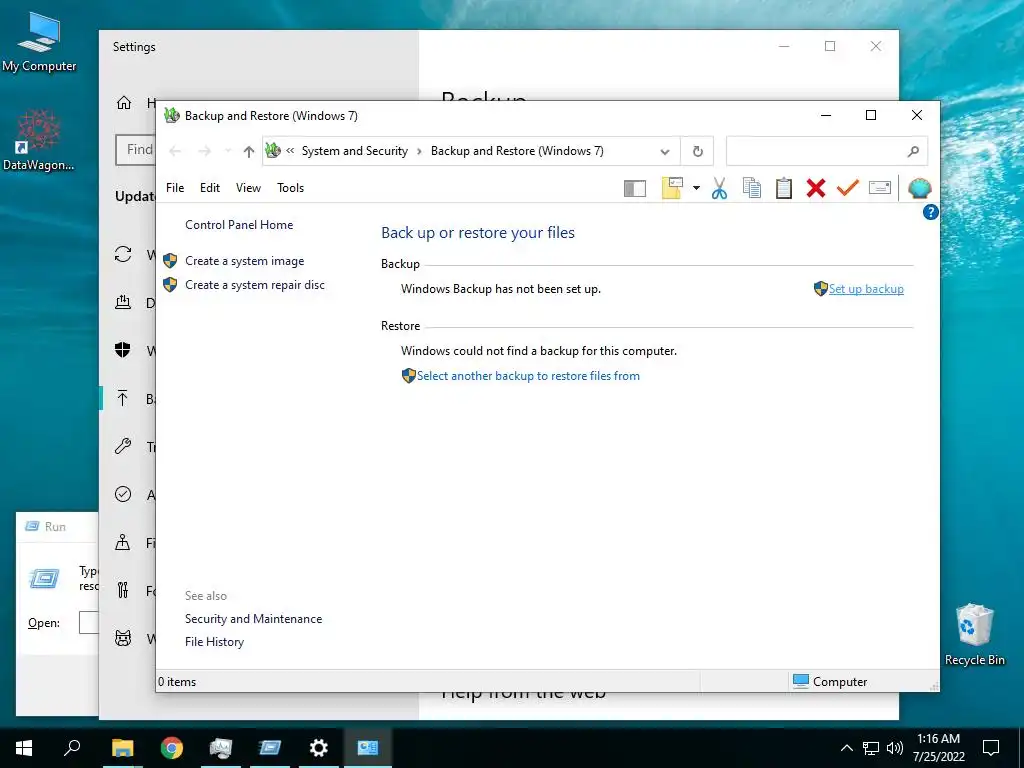
Task: Click the volume speaker tray icon
Action: pos(895,748)
